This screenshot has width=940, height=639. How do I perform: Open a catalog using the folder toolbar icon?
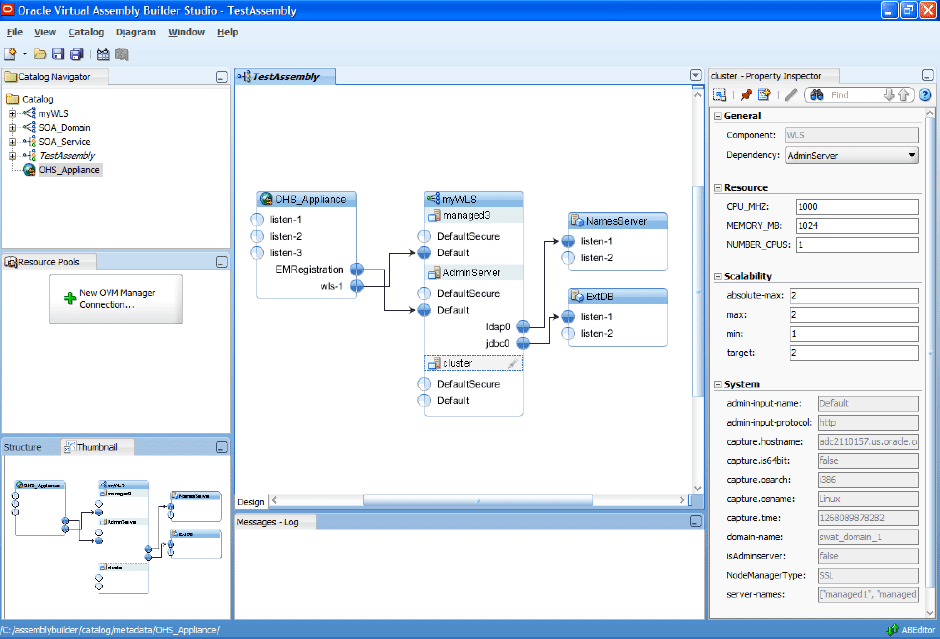tap(39, 55)
